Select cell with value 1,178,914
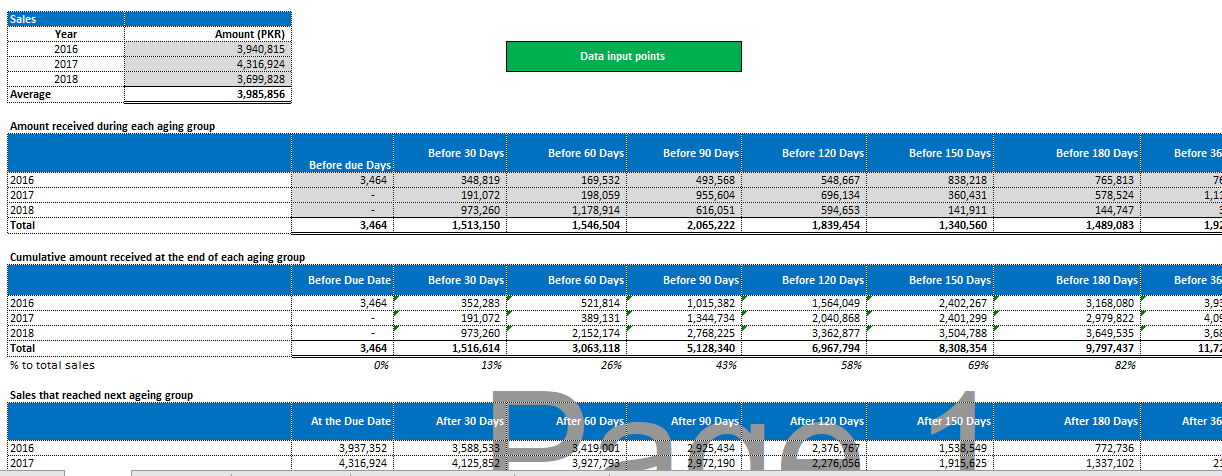 567,211
